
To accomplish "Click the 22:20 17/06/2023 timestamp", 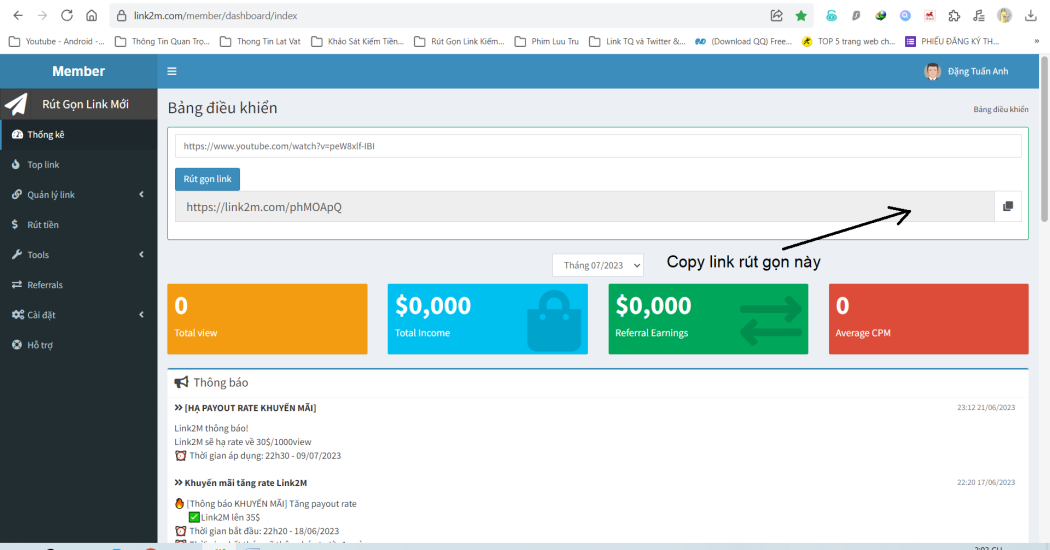I will coord(986,482).
